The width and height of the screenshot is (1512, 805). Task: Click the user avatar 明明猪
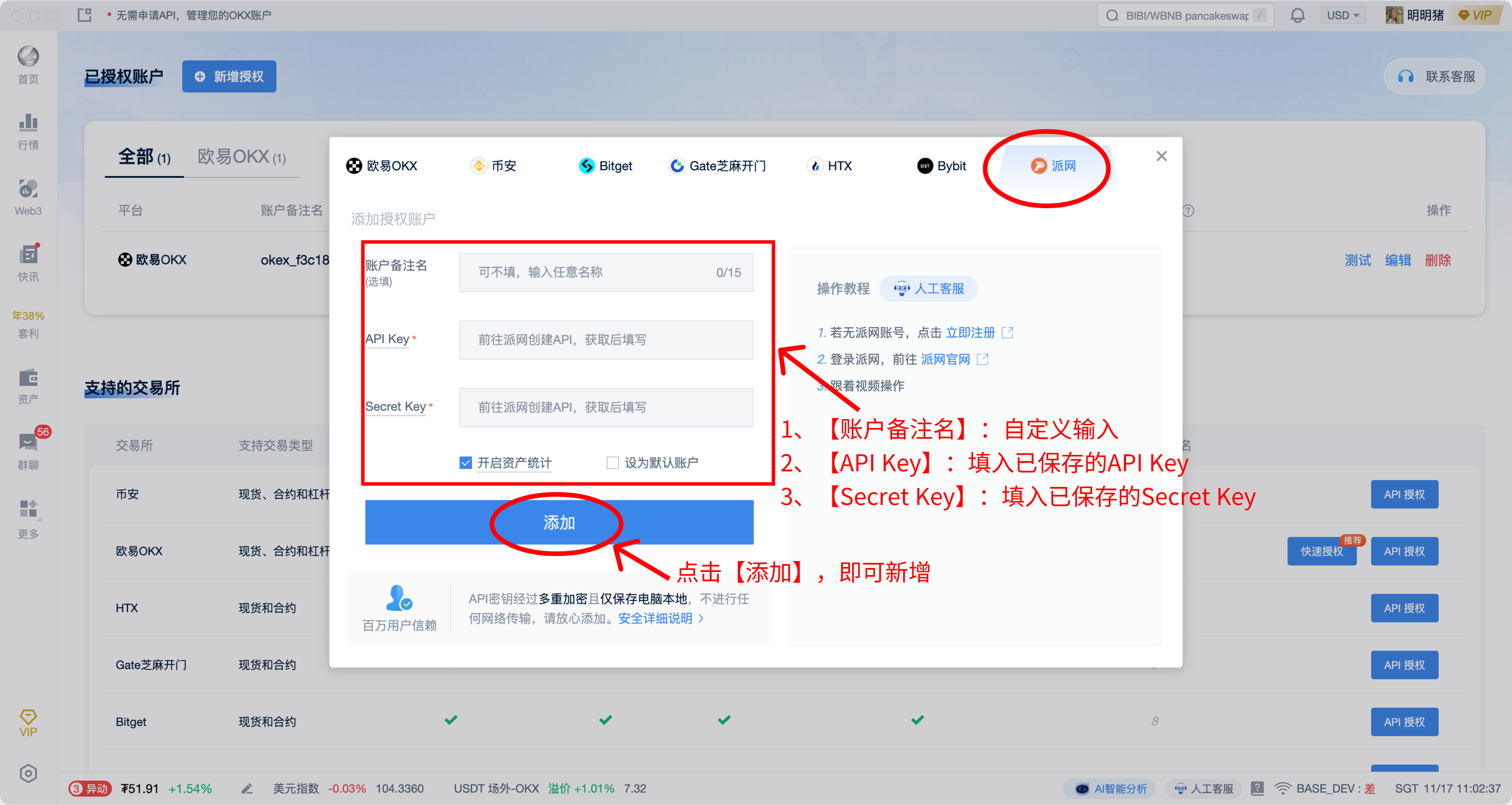[x=1394, y=15]
